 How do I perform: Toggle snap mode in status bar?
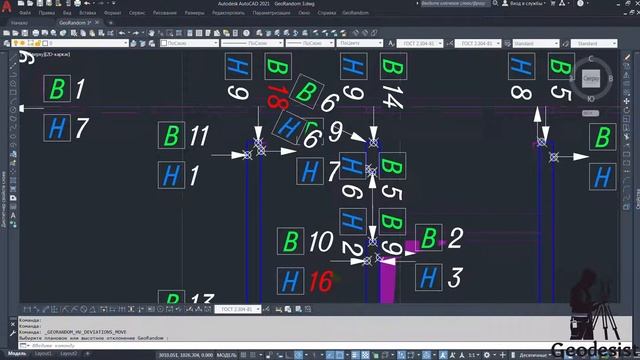click(253, 355)
